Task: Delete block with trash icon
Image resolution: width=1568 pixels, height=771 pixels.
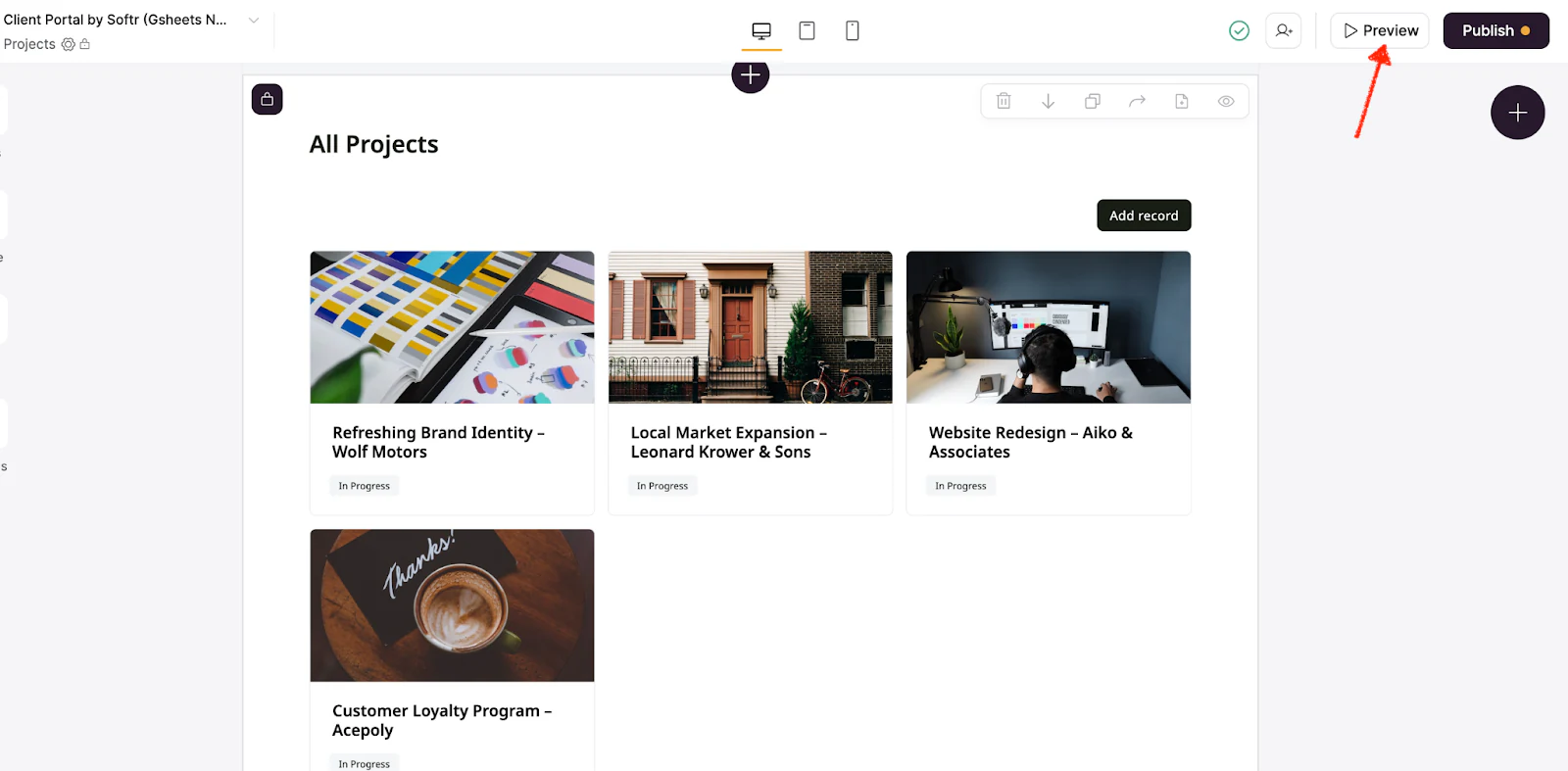Action: [1004, 101]
